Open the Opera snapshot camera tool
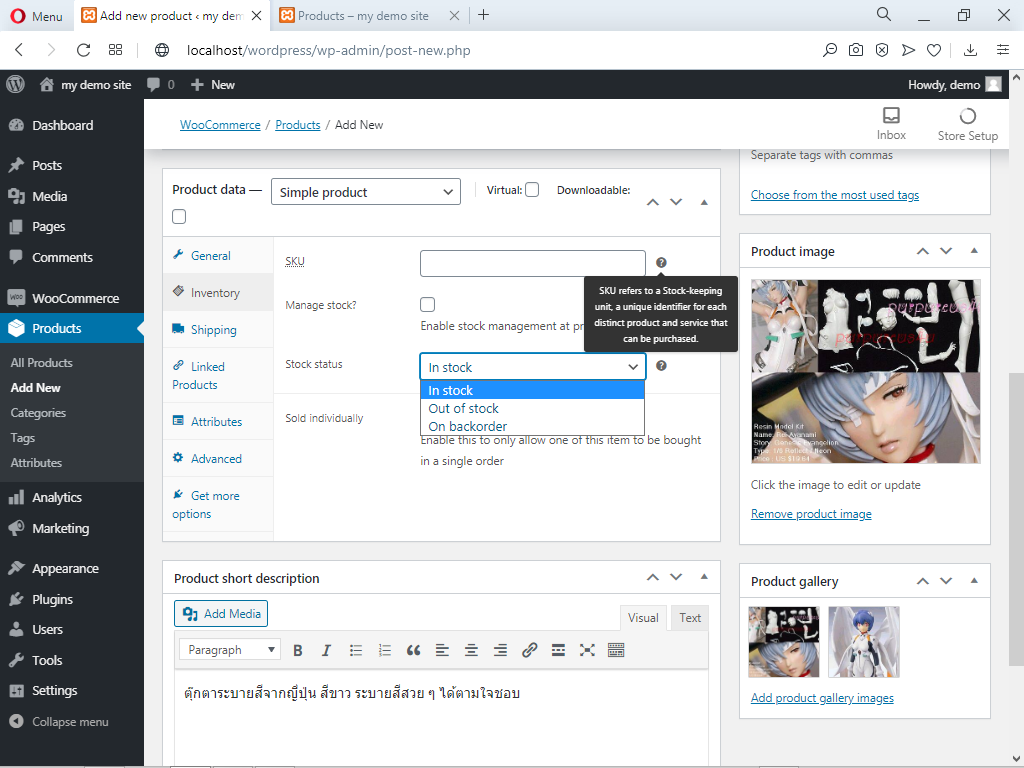The height and width of the screenshot is (768, 1024). click(x=856, y=50)
